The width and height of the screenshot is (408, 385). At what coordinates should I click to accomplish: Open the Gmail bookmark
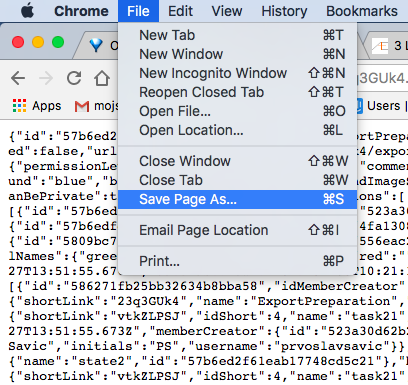click(96, 106)
